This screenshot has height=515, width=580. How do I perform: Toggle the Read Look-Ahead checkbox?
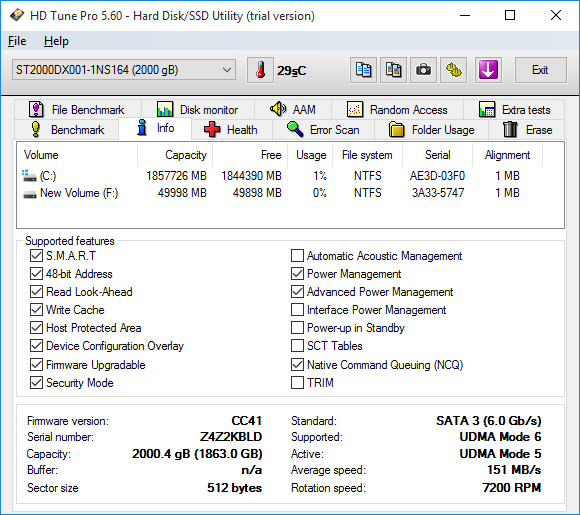pyautogui.click(x=36, y=292)
